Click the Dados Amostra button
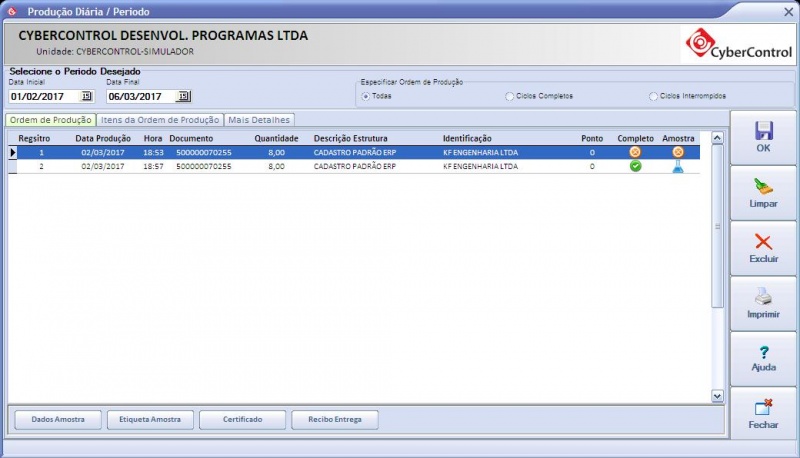The image size is (800, 458). (x=58, y=419)
